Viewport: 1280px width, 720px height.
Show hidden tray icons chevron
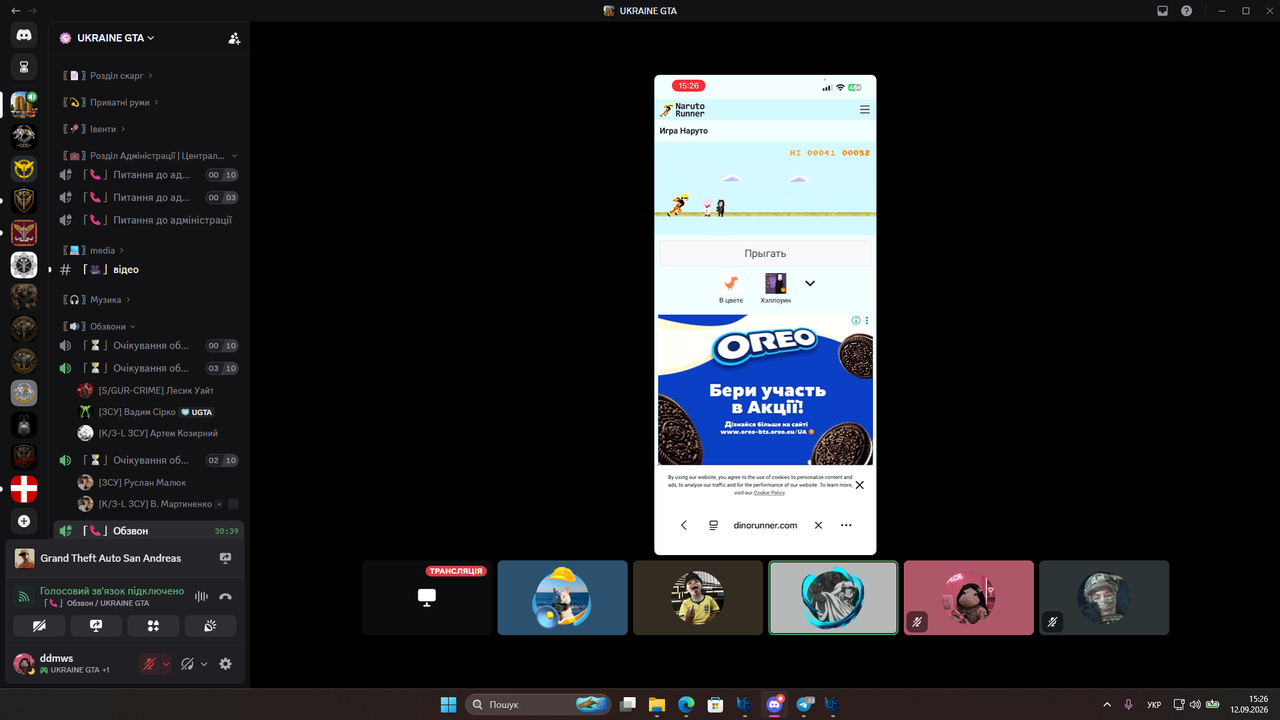click(x=1106, y=704)
